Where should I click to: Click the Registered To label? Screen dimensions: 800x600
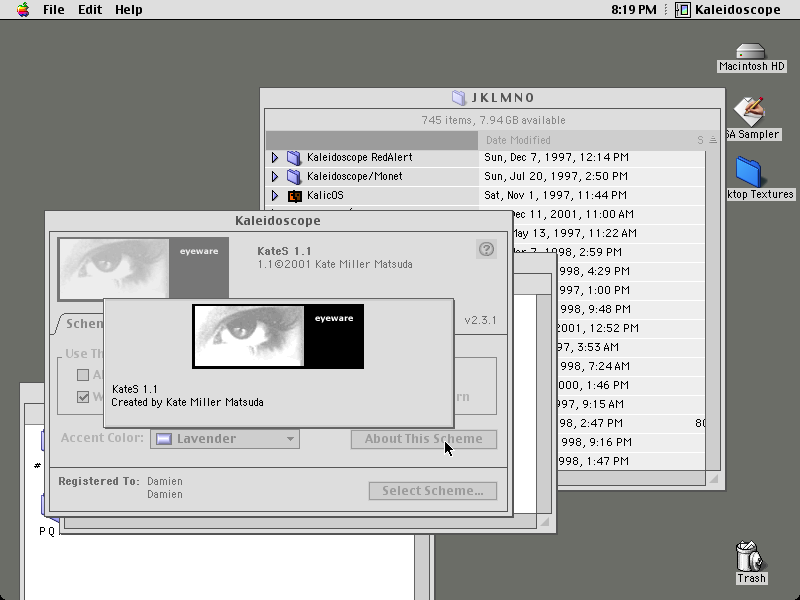point(99,482)
